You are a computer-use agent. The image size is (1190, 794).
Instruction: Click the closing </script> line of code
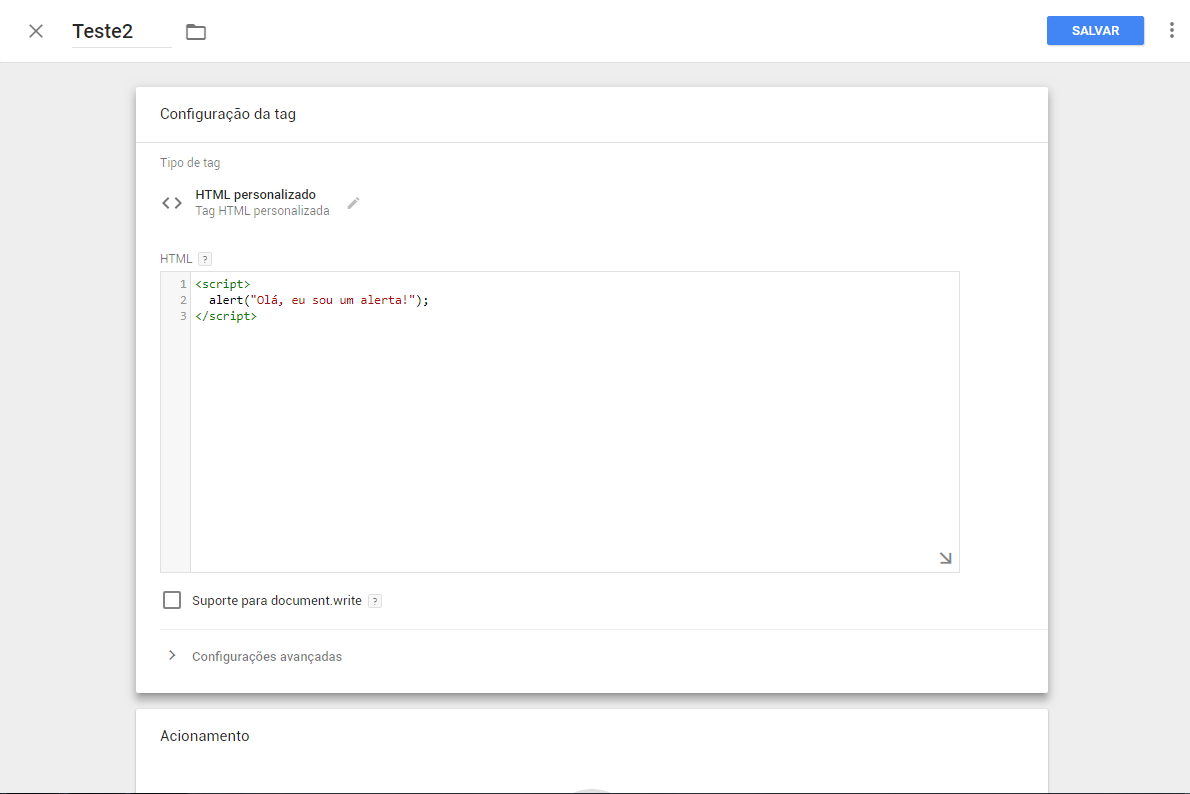(226, 316)
